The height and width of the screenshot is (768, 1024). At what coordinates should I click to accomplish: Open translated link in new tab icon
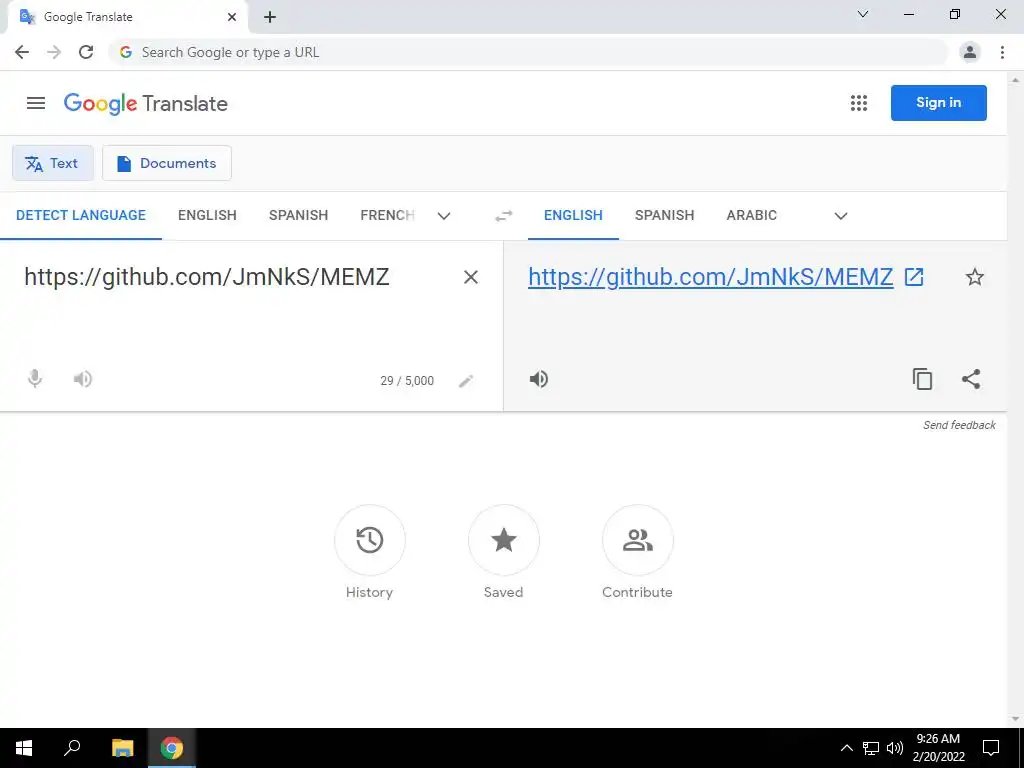[914, 277]
